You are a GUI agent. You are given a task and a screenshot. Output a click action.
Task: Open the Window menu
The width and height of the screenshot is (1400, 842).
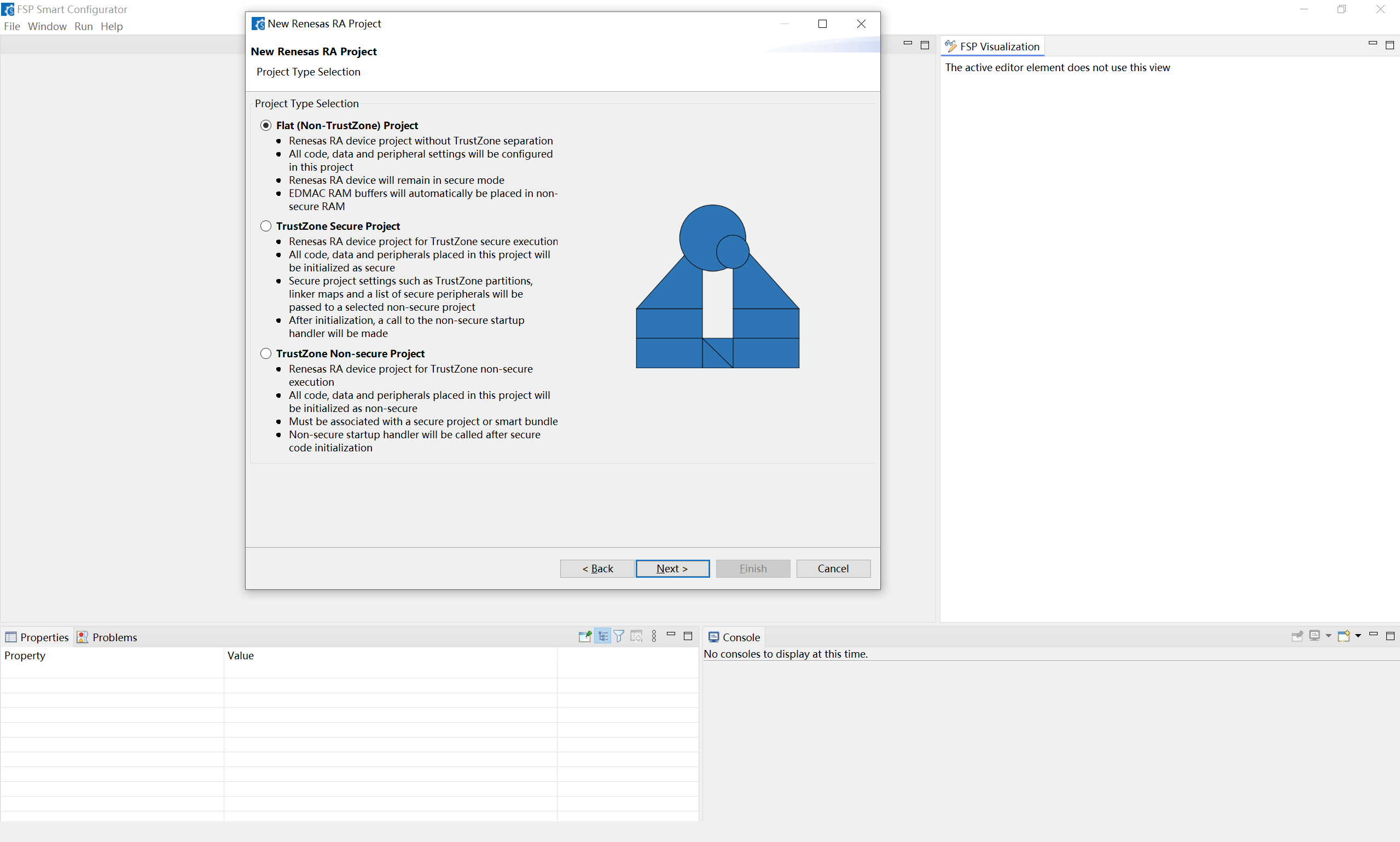47,26
